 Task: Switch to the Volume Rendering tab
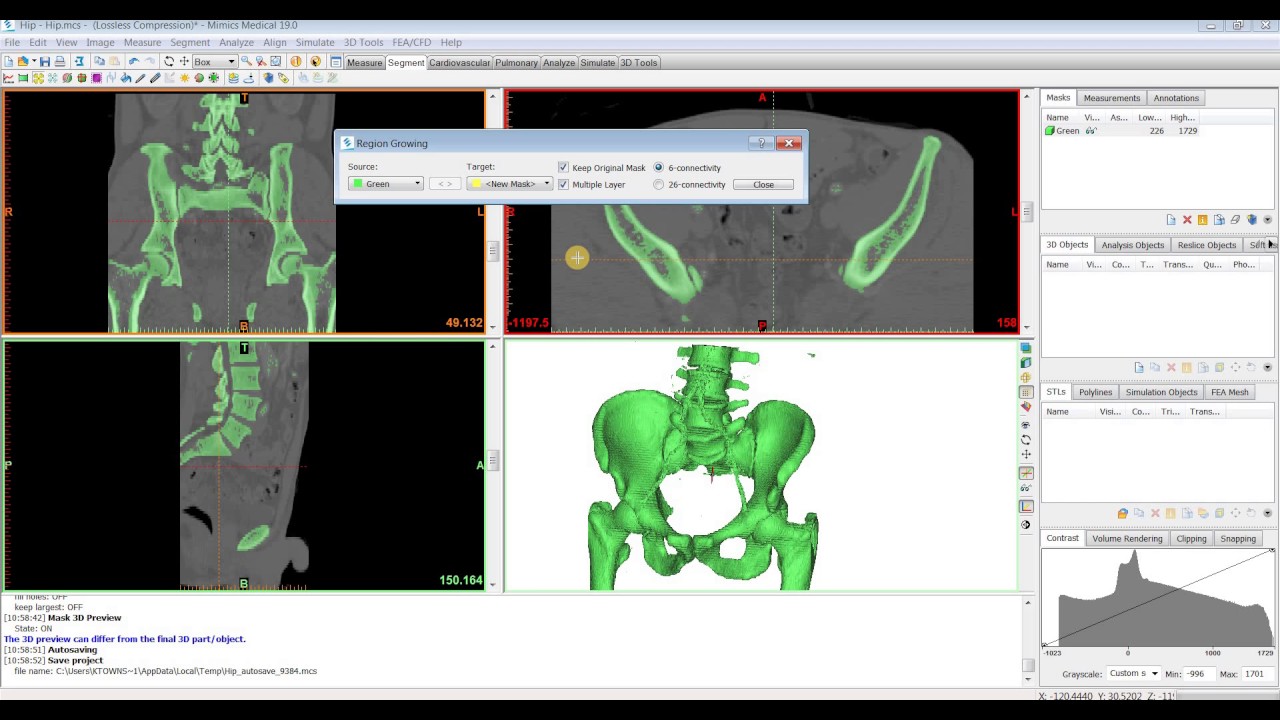pos(1127,538)
